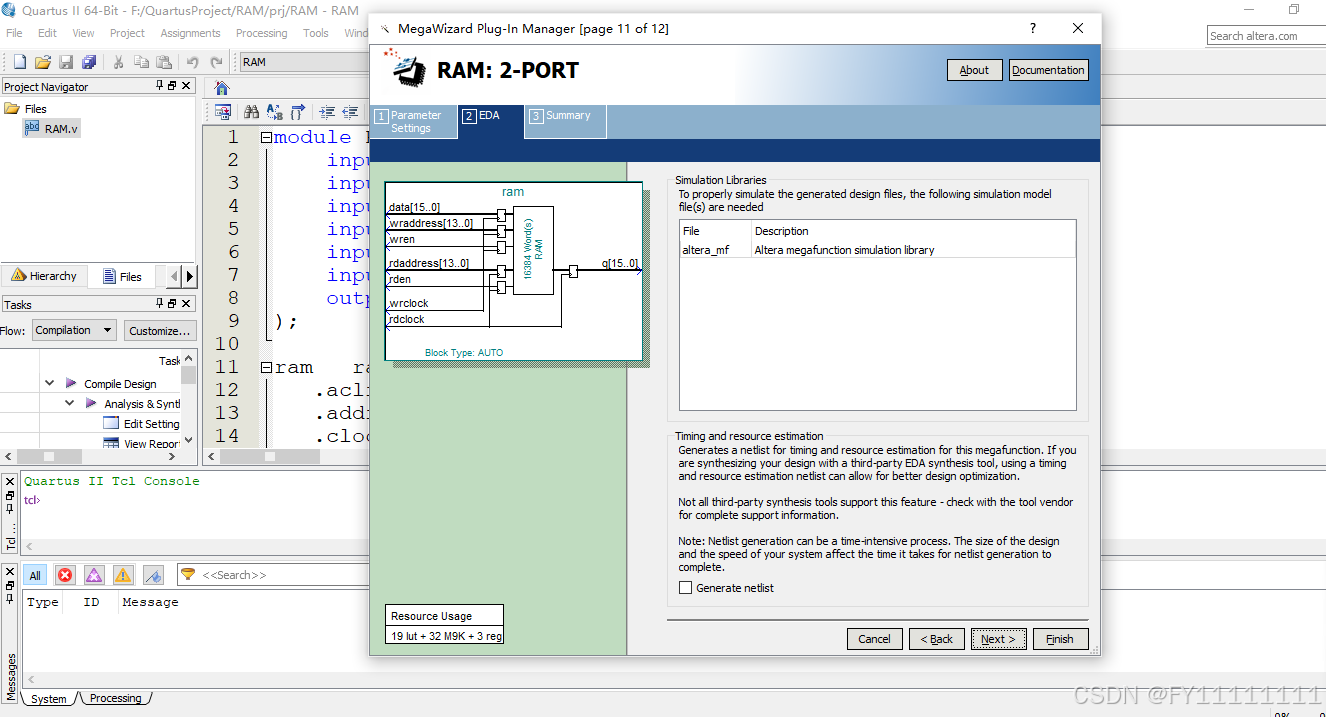
Task: Copy selection with the toolbar copy icon
Action: (141, 62)
